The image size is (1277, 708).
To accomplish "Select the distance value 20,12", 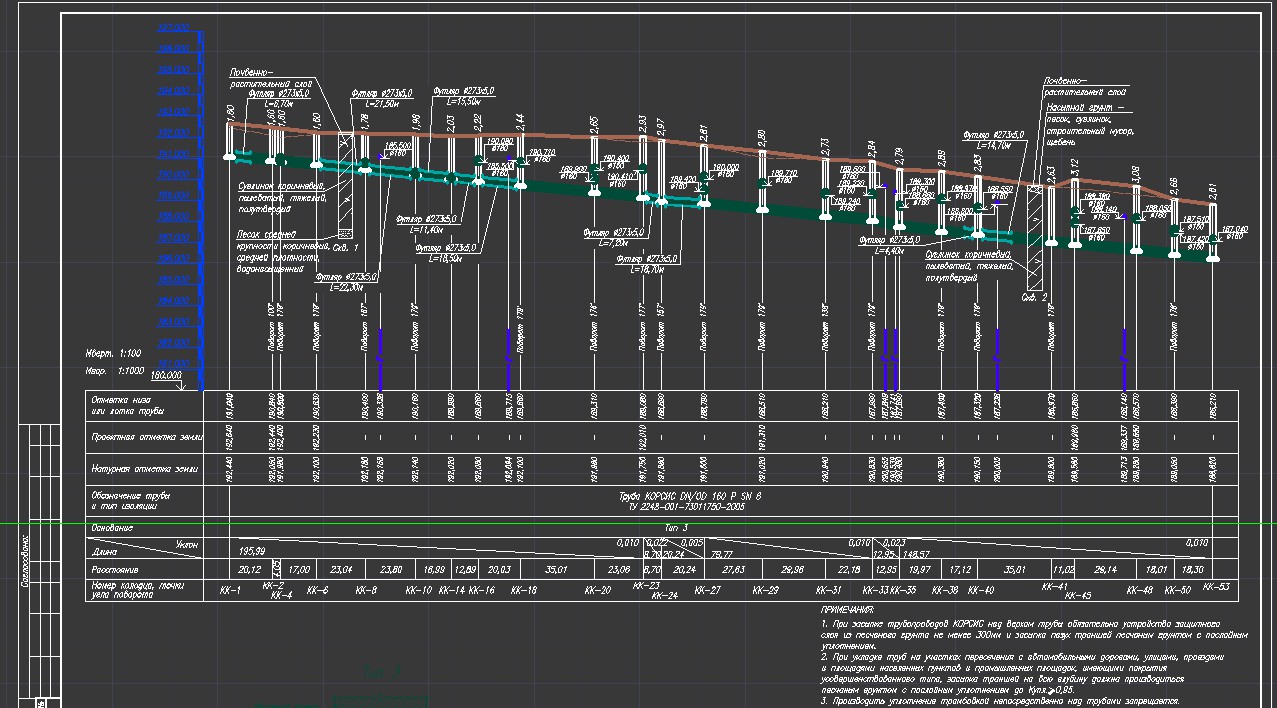I will coord(250,569).
